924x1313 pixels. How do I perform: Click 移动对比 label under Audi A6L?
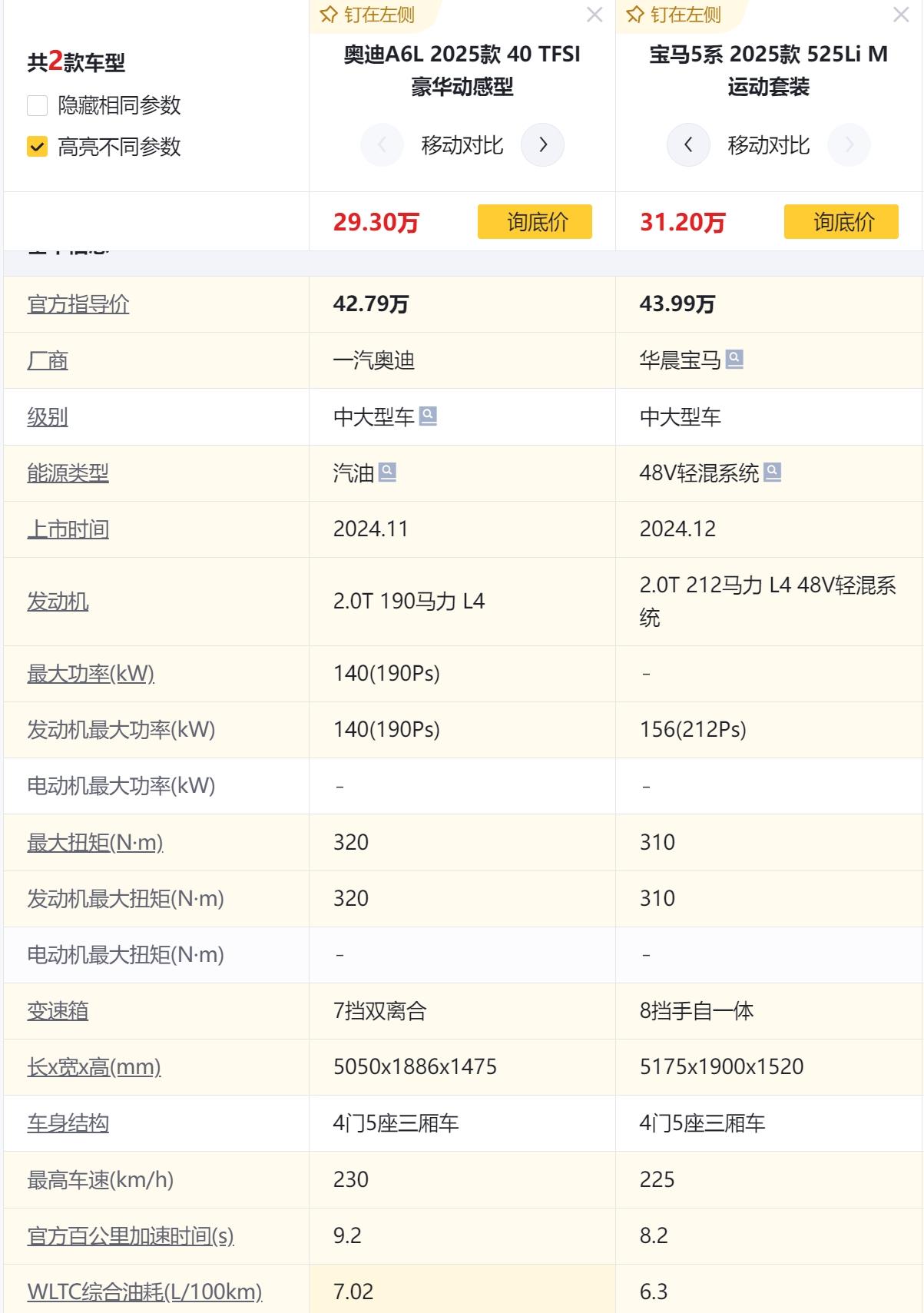462,145
